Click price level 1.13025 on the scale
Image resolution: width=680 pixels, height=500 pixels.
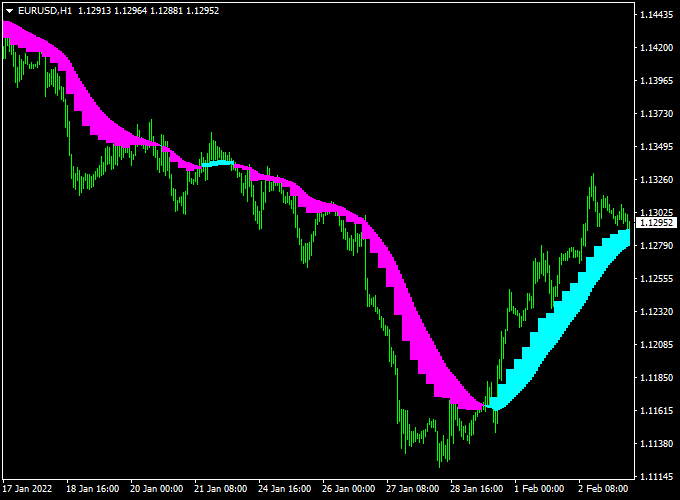657,212
